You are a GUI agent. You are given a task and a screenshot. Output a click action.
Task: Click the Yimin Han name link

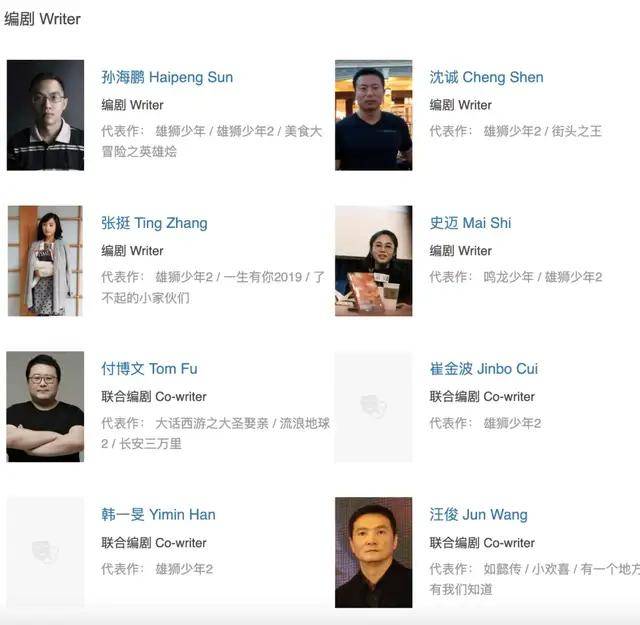pyautogui.click(x=158, y=514)
